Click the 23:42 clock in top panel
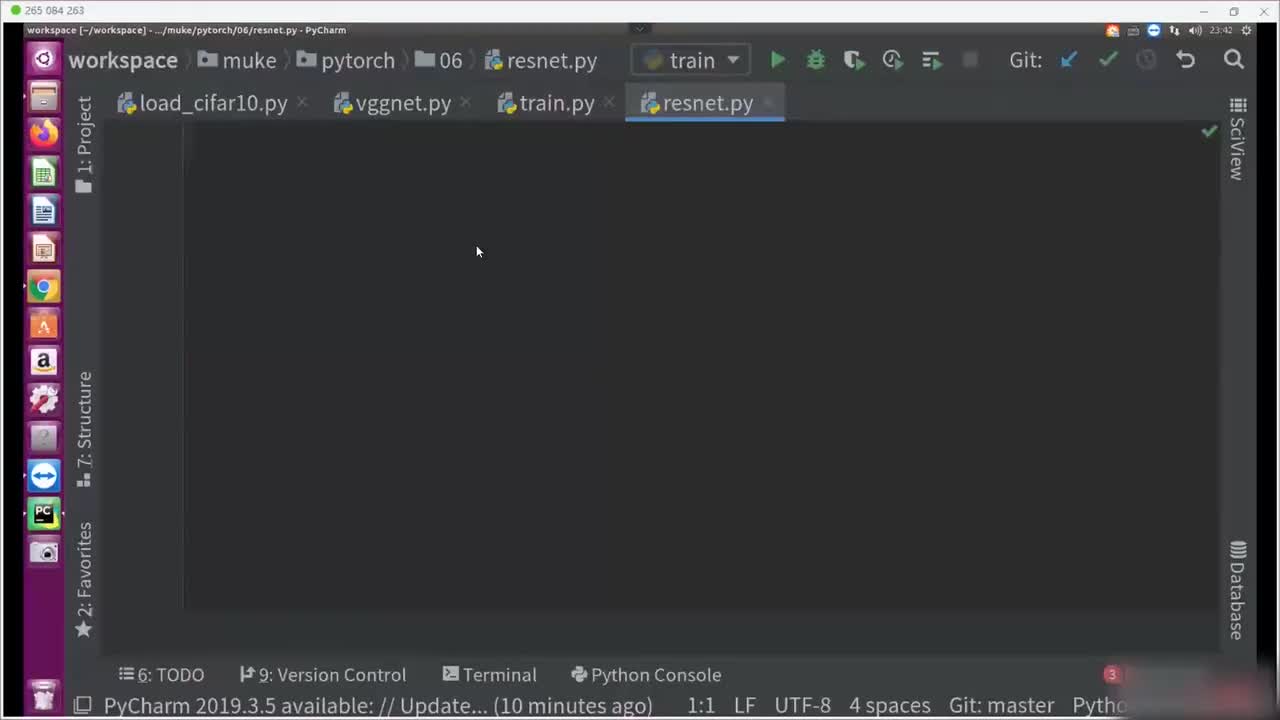 click(1221, 30)
